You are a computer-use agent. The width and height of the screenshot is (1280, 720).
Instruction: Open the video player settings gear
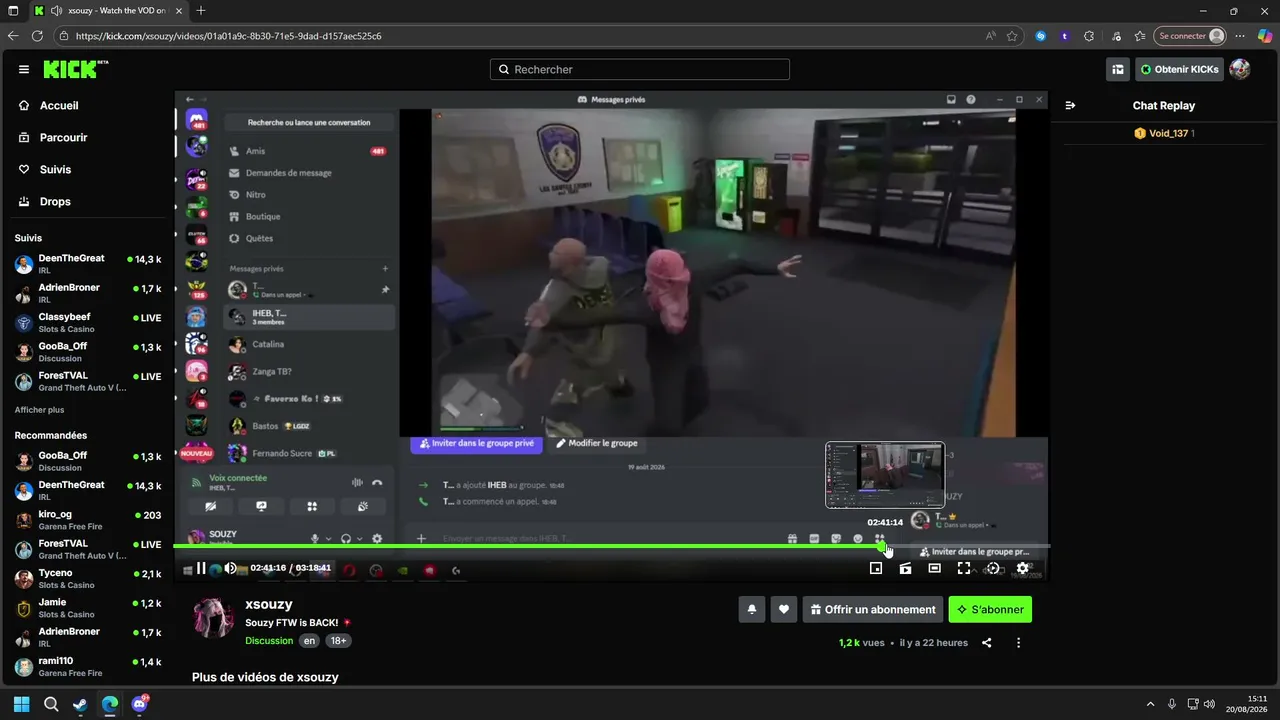click(1022, 568)
